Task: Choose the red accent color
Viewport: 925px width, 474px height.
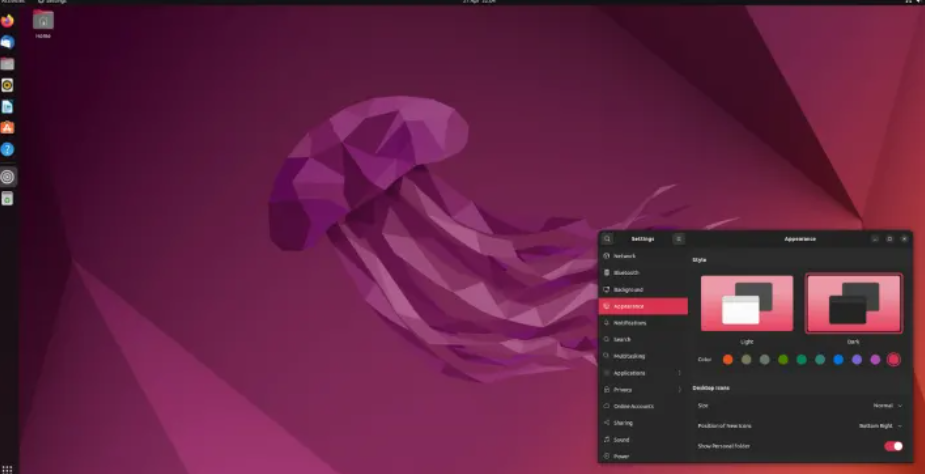Action: (894, 359)
